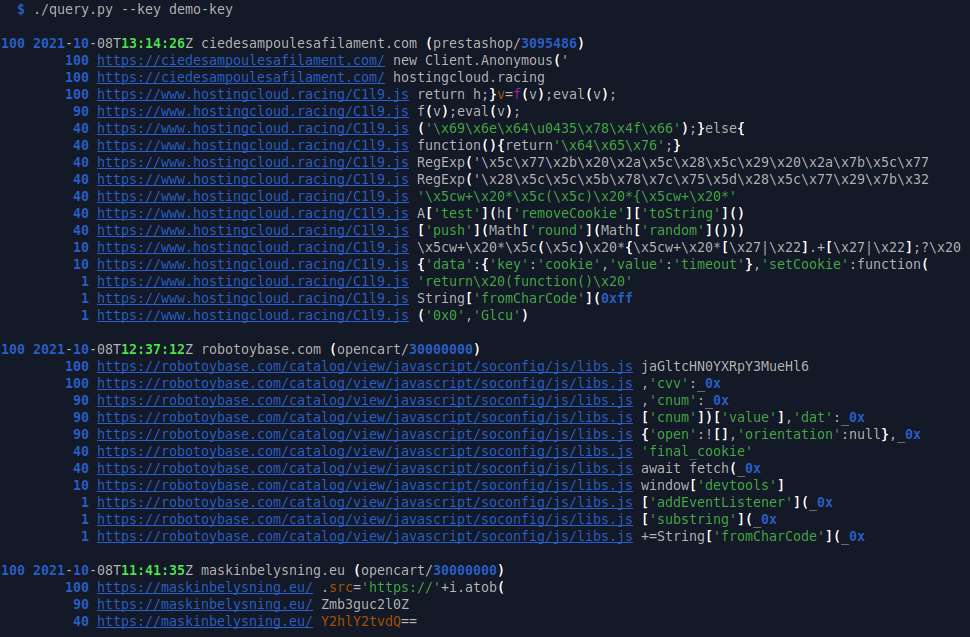Viewport: 970px width, 637px height.
Task: Click snippet Zmb3guc2l0Z
Action: (365, 604)
